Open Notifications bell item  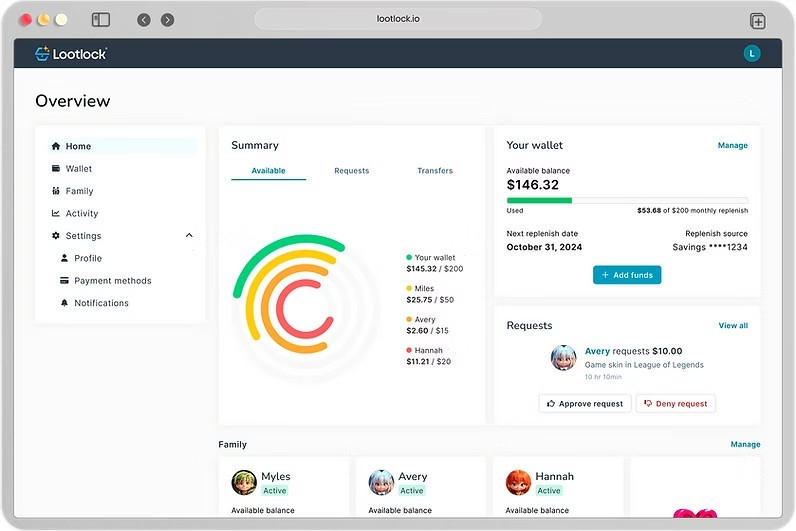[100, 303]
